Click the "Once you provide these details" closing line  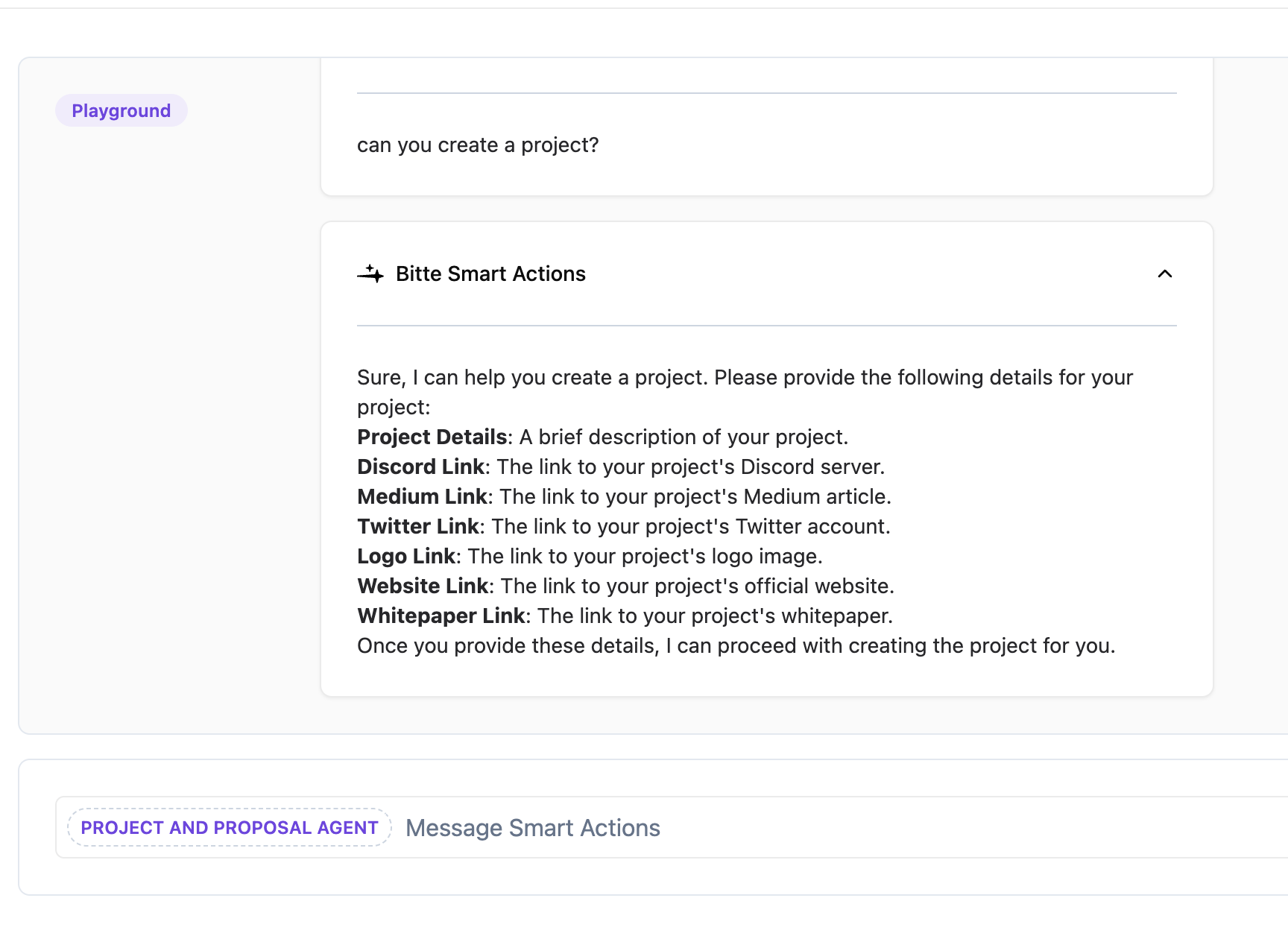(x=736, y=646)
